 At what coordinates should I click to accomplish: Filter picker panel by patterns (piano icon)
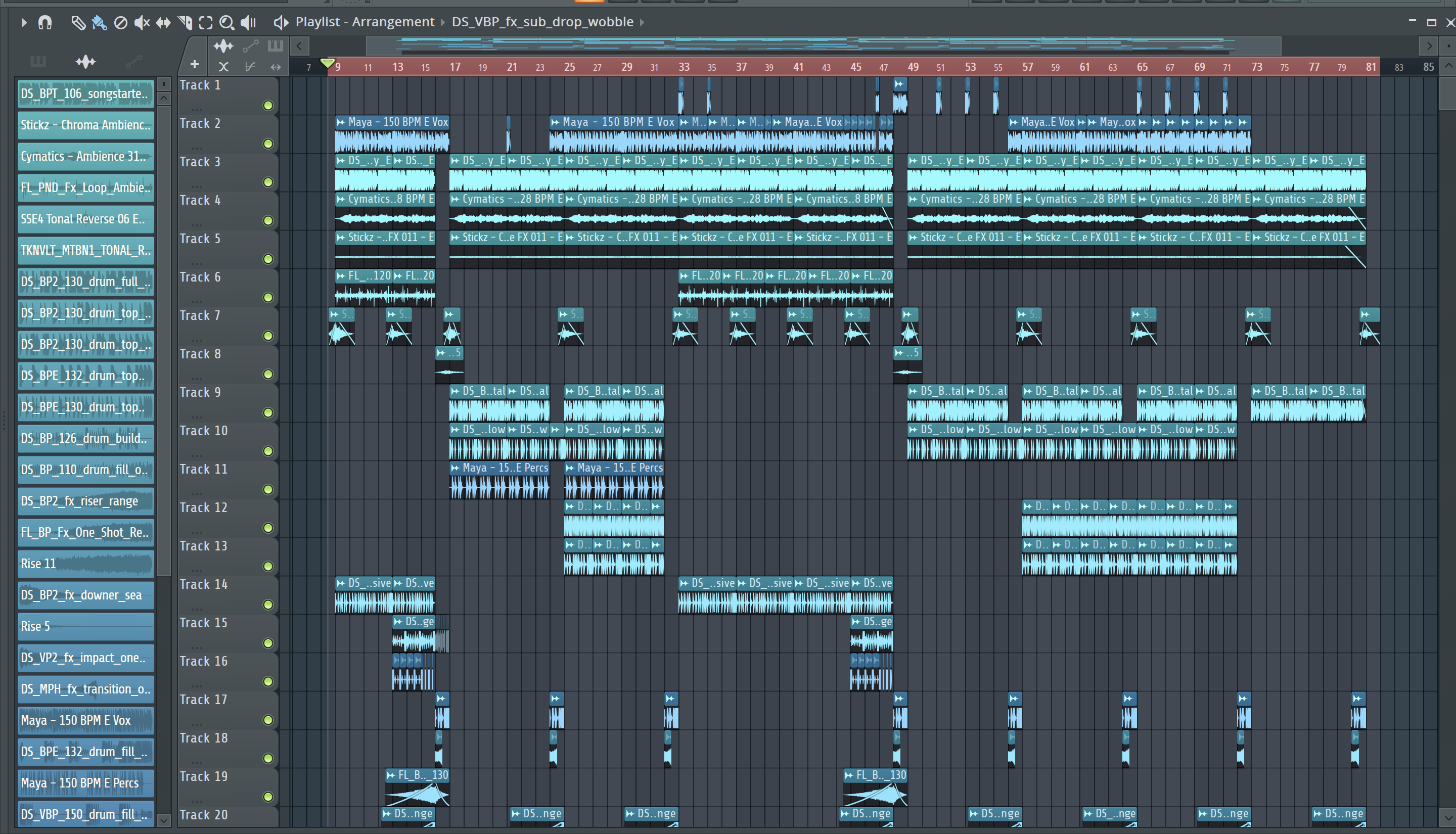click(x=38, y=61)
